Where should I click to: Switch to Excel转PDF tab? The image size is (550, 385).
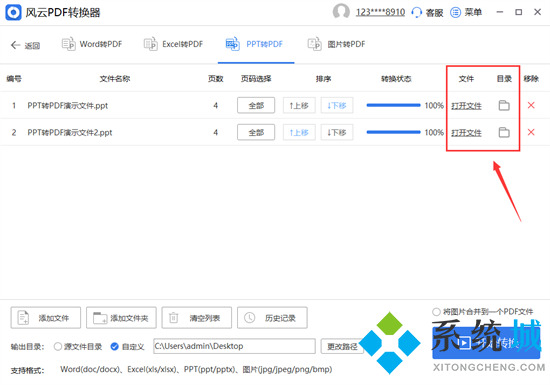[173, 44]
